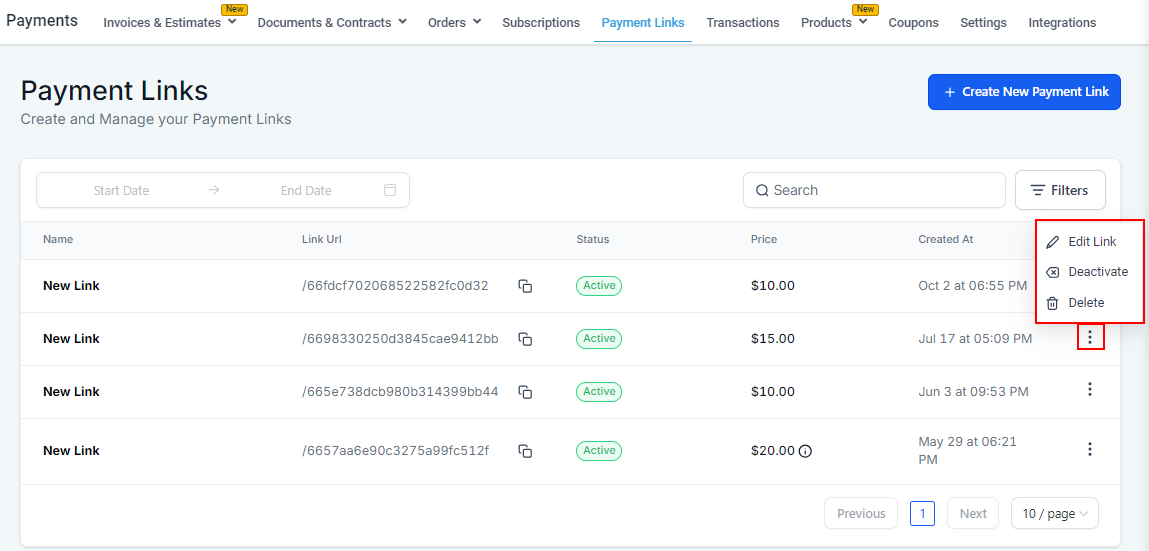The image size is (1149, 551).
Task: Close three-dot menu on the Jul 17 row
Action: point(1090,338)
